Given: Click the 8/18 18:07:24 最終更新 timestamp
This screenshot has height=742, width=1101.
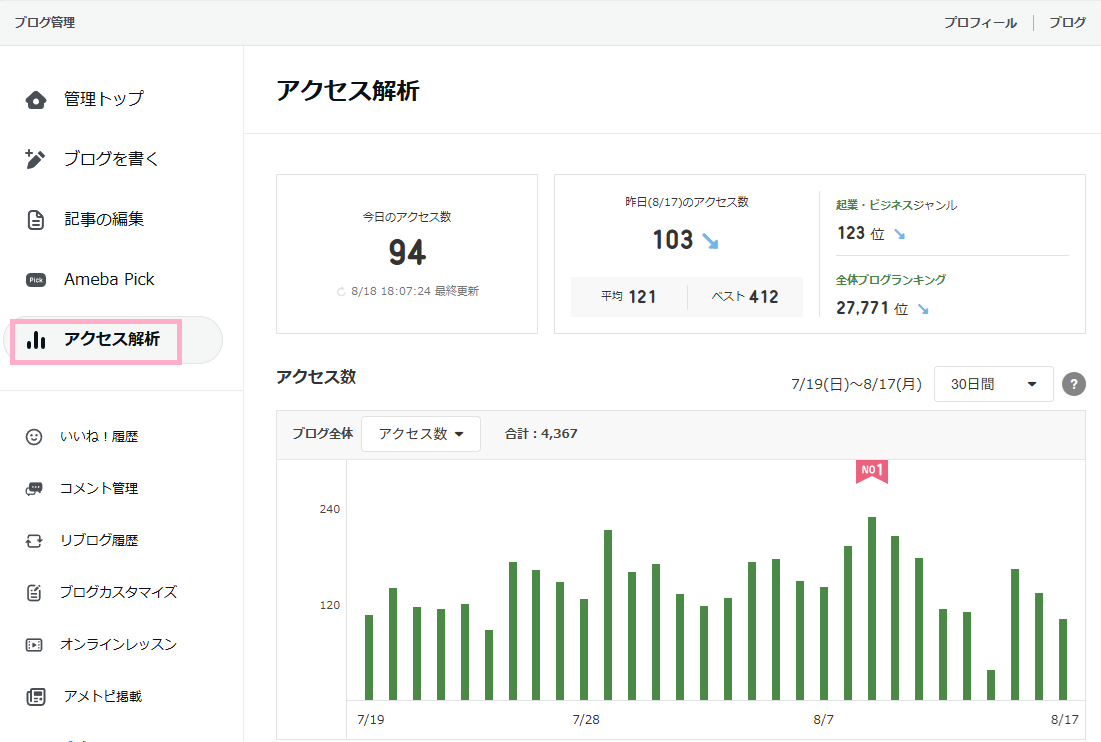Looking at the screenshot, I should tap(415, 291).
